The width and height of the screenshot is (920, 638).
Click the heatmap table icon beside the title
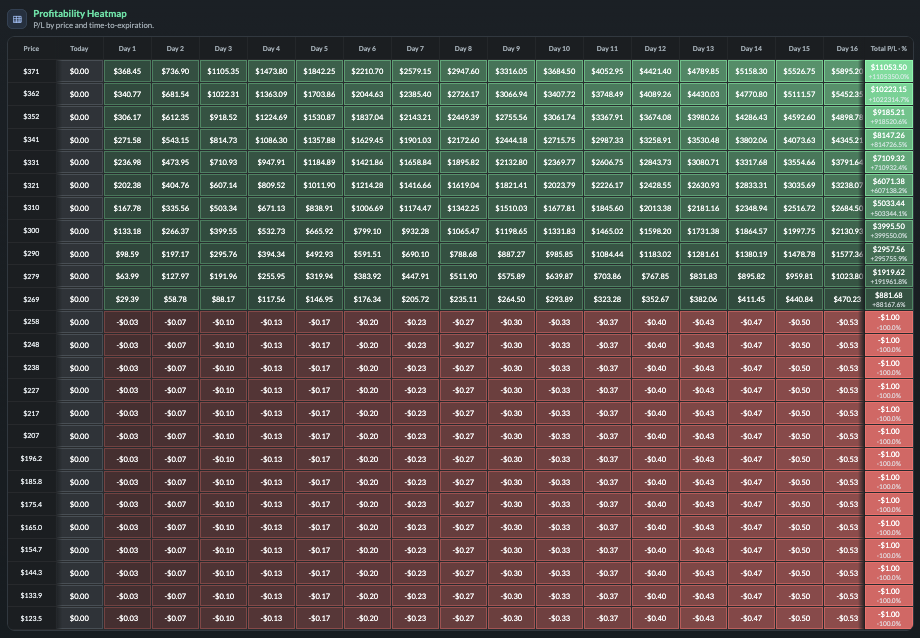pos(17,19)
